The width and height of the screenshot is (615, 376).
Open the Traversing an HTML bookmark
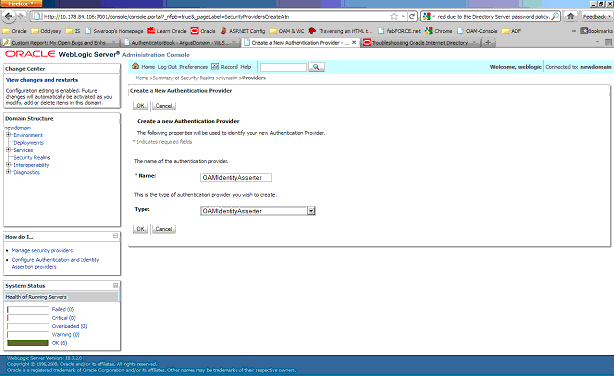coord(340,31)
